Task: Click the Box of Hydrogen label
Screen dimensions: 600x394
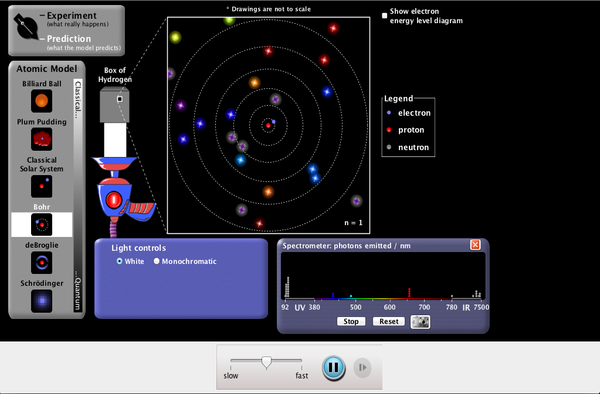Action: pyautogui.click(x=115, y=75)
